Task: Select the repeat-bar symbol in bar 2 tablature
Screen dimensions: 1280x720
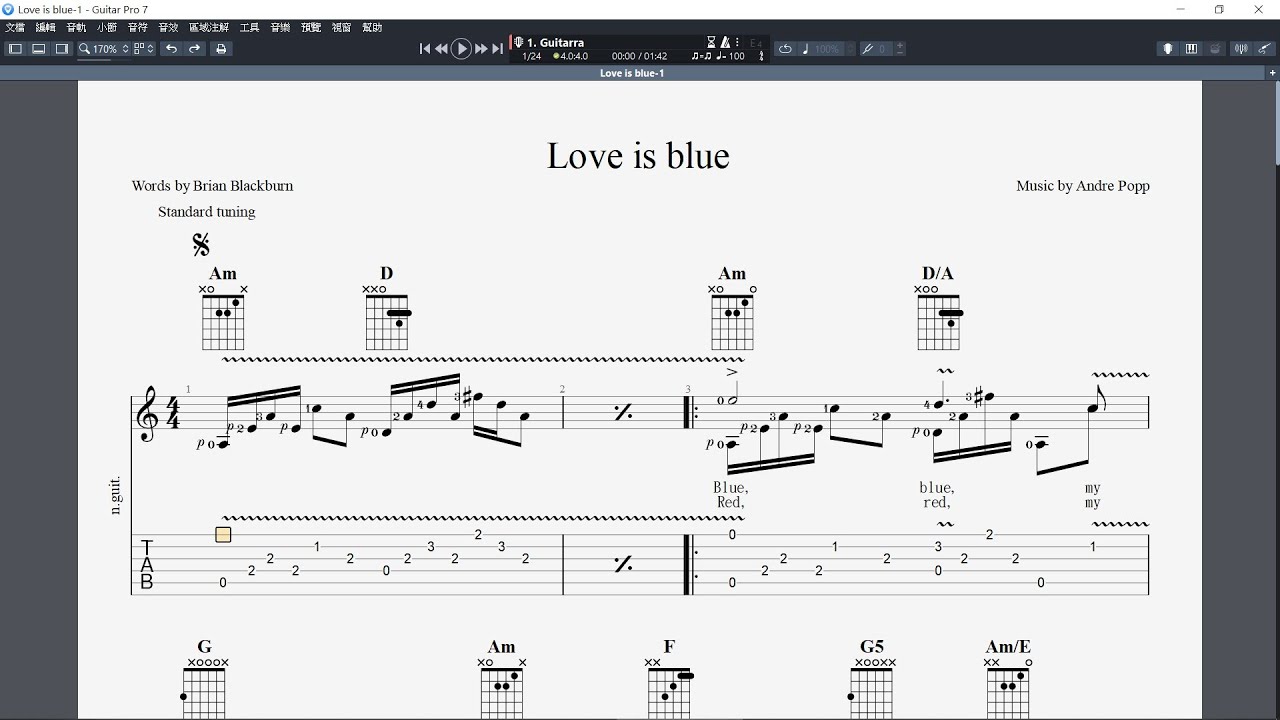Action: point(623,564)
